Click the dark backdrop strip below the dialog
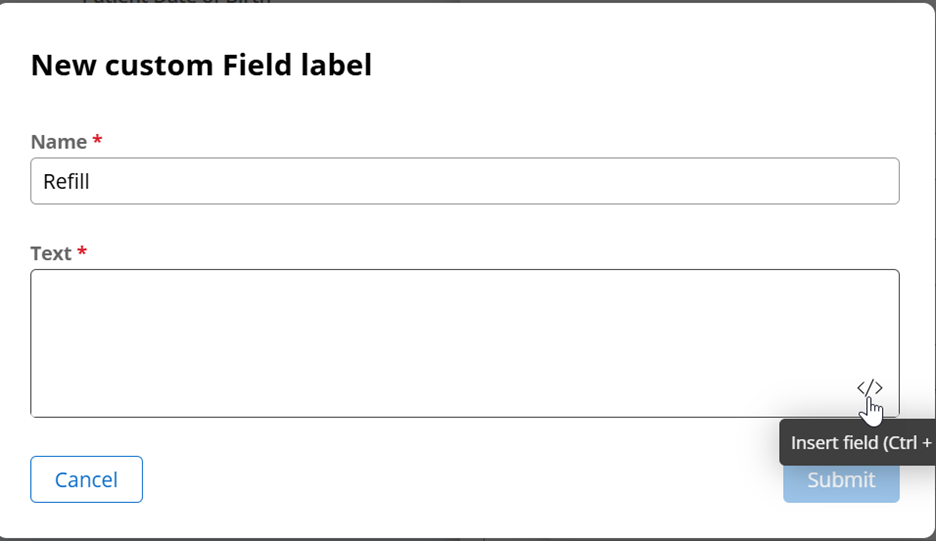936x541 pixels. (x=466, y=540)
